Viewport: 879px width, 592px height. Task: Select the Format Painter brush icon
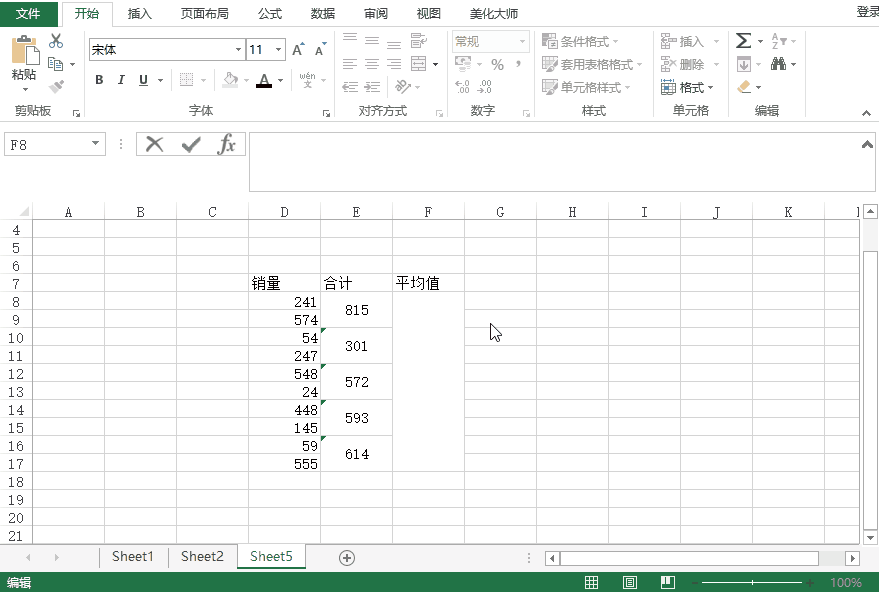click(x=56, y=86)
